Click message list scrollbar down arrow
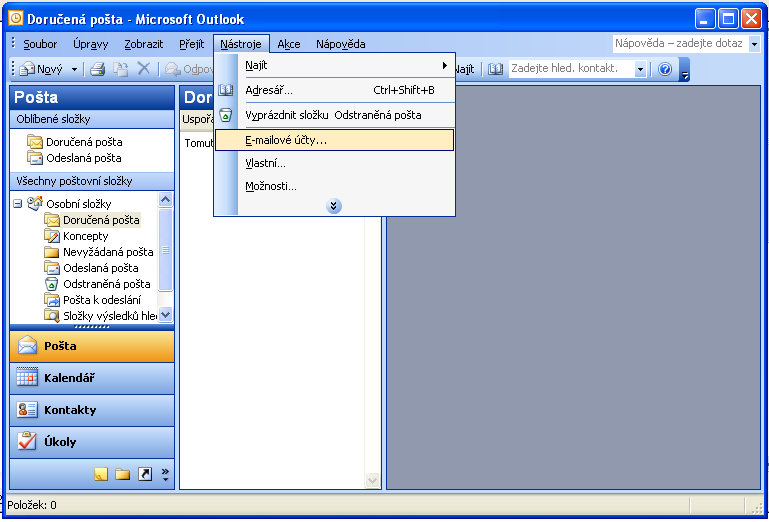 [x=372, y=481]
